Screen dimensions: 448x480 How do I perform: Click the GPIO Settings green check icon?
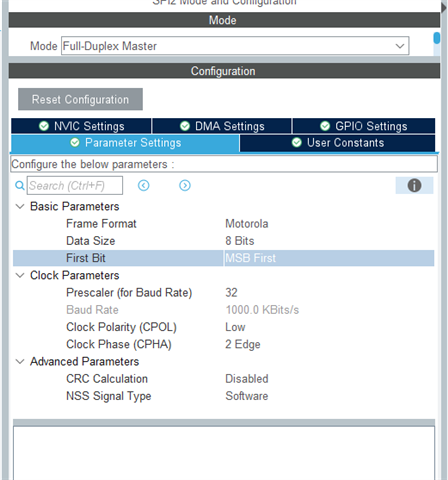(x=325, y=126)
